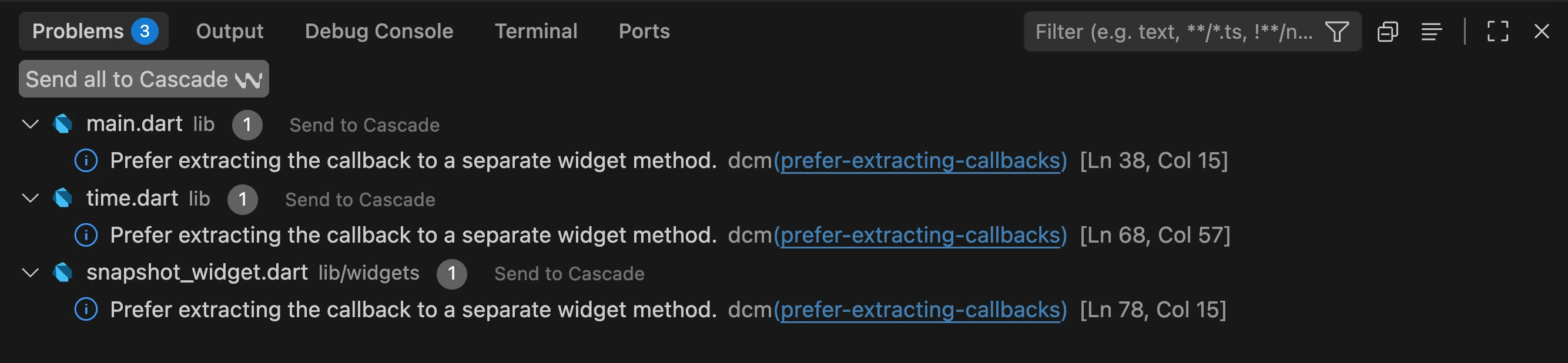This screenshot has width=1568, height=363.
Task: Open prefer-extracting-callbacks link for time.dart
Action: [920, 236]
